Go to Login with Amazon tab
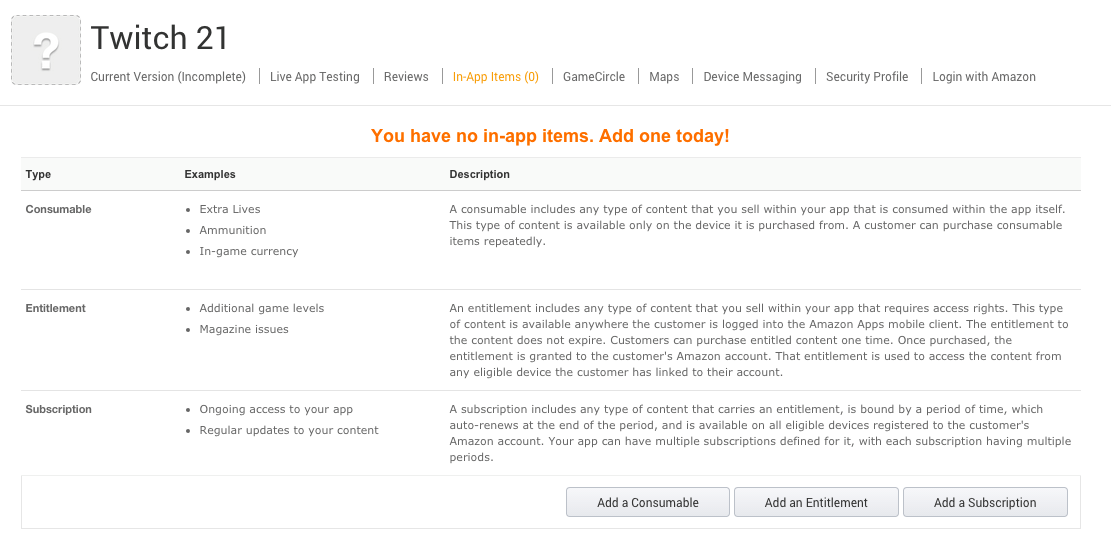This screenshot has height=541, width=1119. (x=984, y=77)
